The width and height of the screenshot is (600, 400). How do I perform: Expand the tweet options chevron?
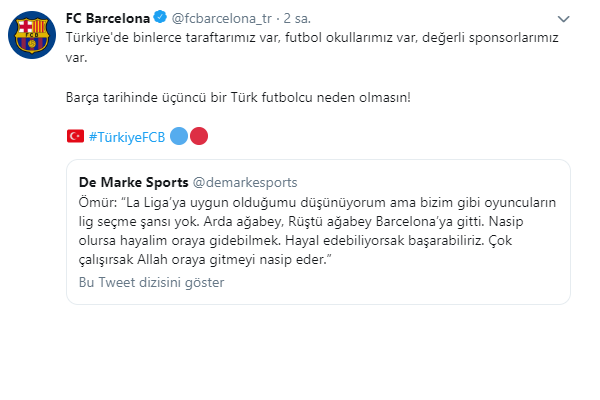pos(563,19)
